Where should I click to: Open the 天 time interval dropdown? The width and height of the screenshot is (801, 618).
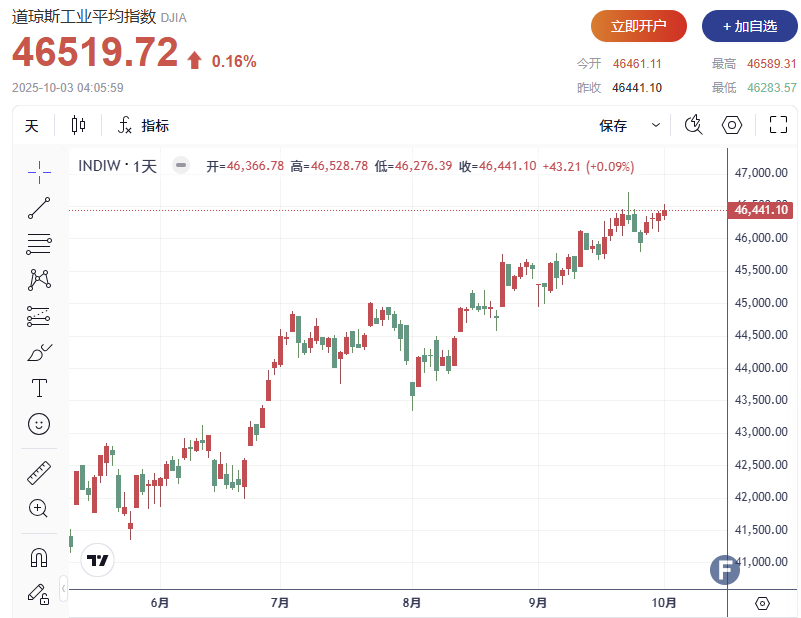[x=31, y=125]
